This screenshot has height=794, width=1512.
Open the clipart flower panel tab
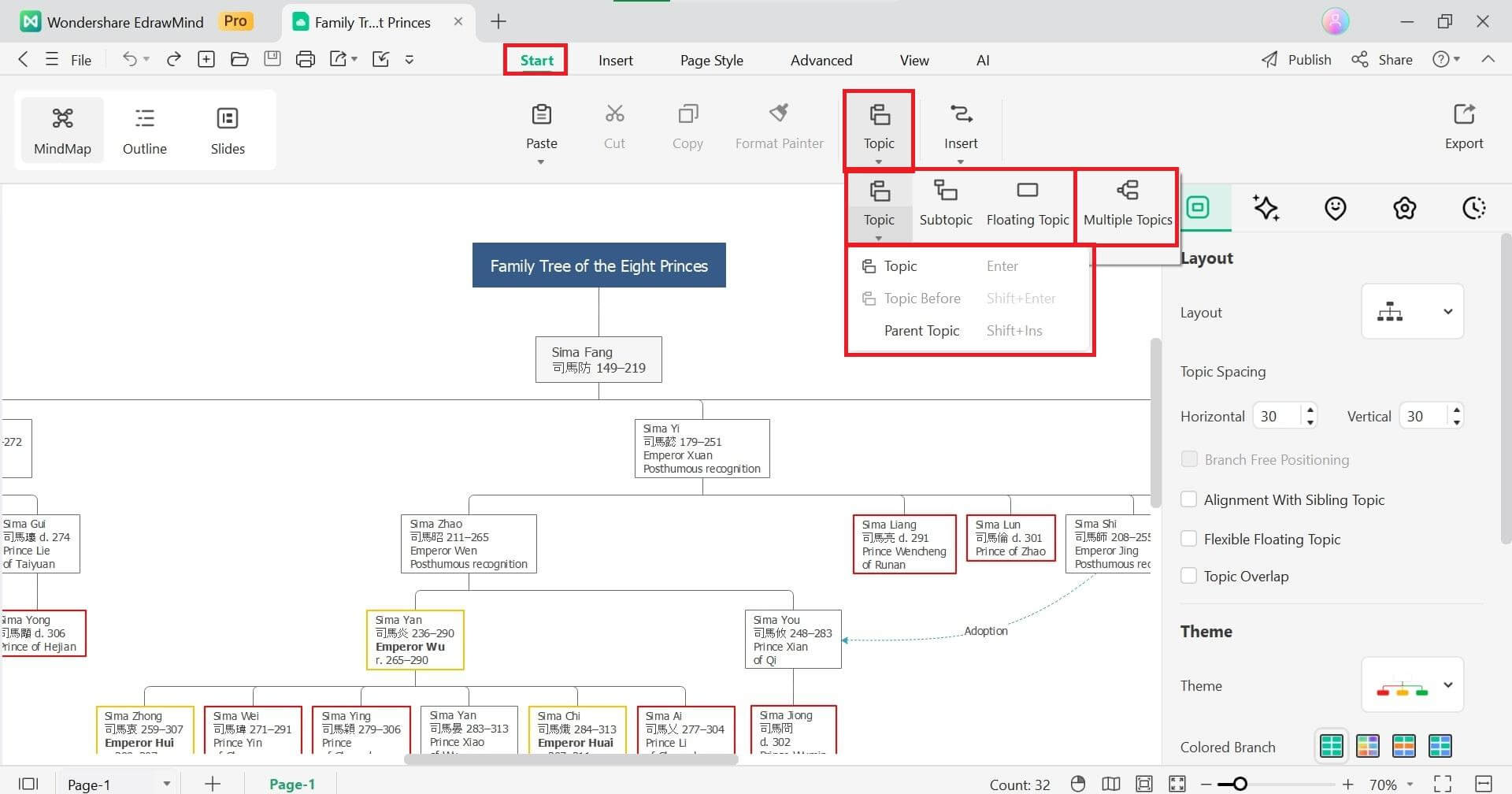[x=1405, y=208]
